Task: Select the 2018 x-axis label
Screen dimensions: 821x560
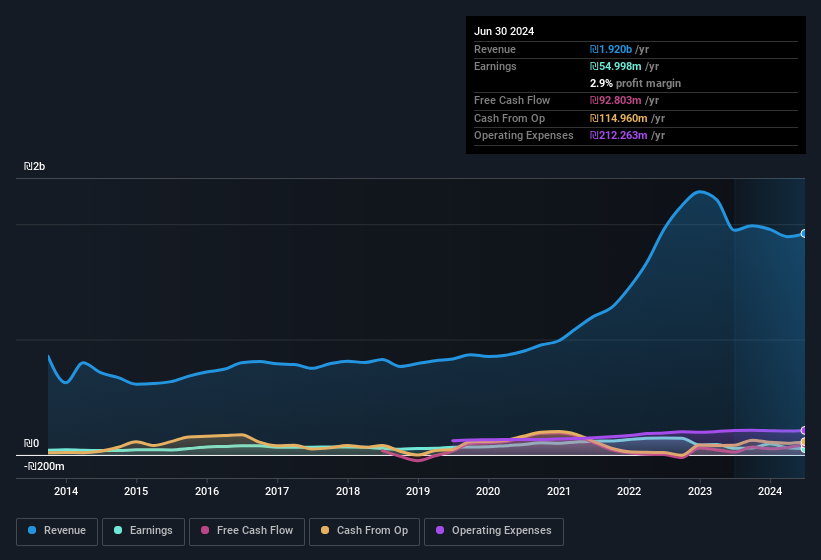Action: coord(348,491)
